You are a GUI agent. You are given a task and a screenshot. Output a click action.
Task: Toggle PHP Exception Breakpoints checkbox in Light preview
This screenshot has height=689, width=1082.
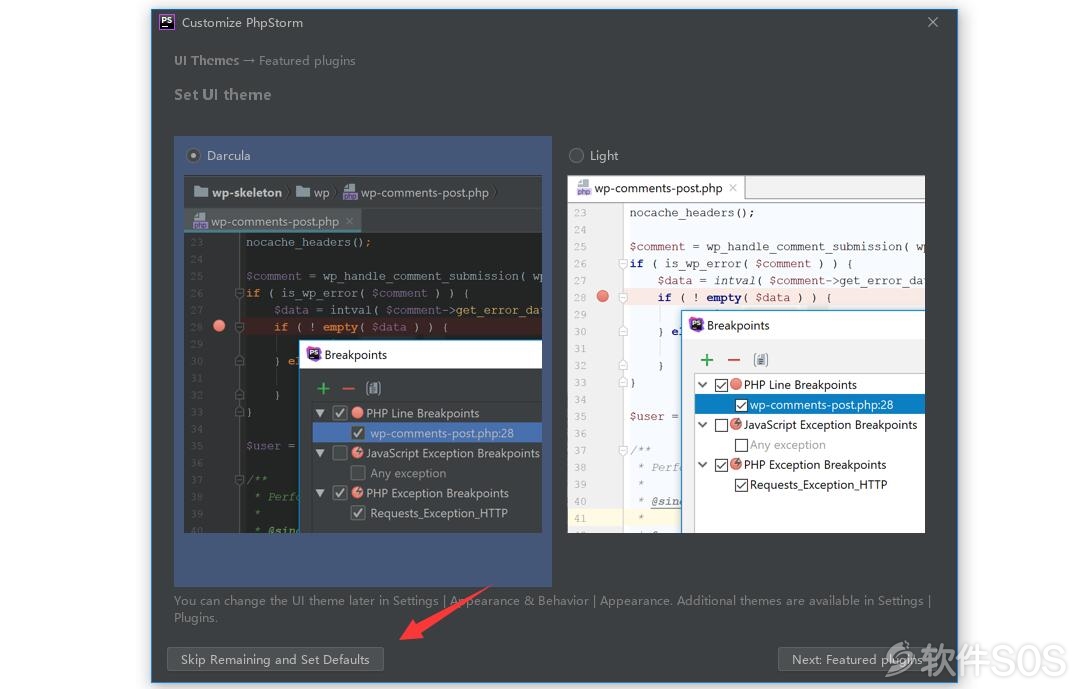point(721,465)
